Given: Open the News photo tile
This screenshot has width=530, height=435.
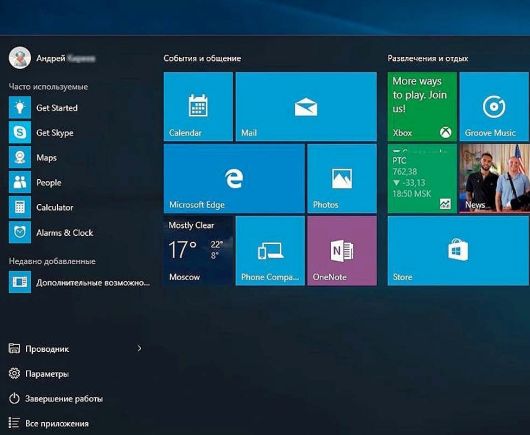Looking at the screenshot, I should pos(495,178).
